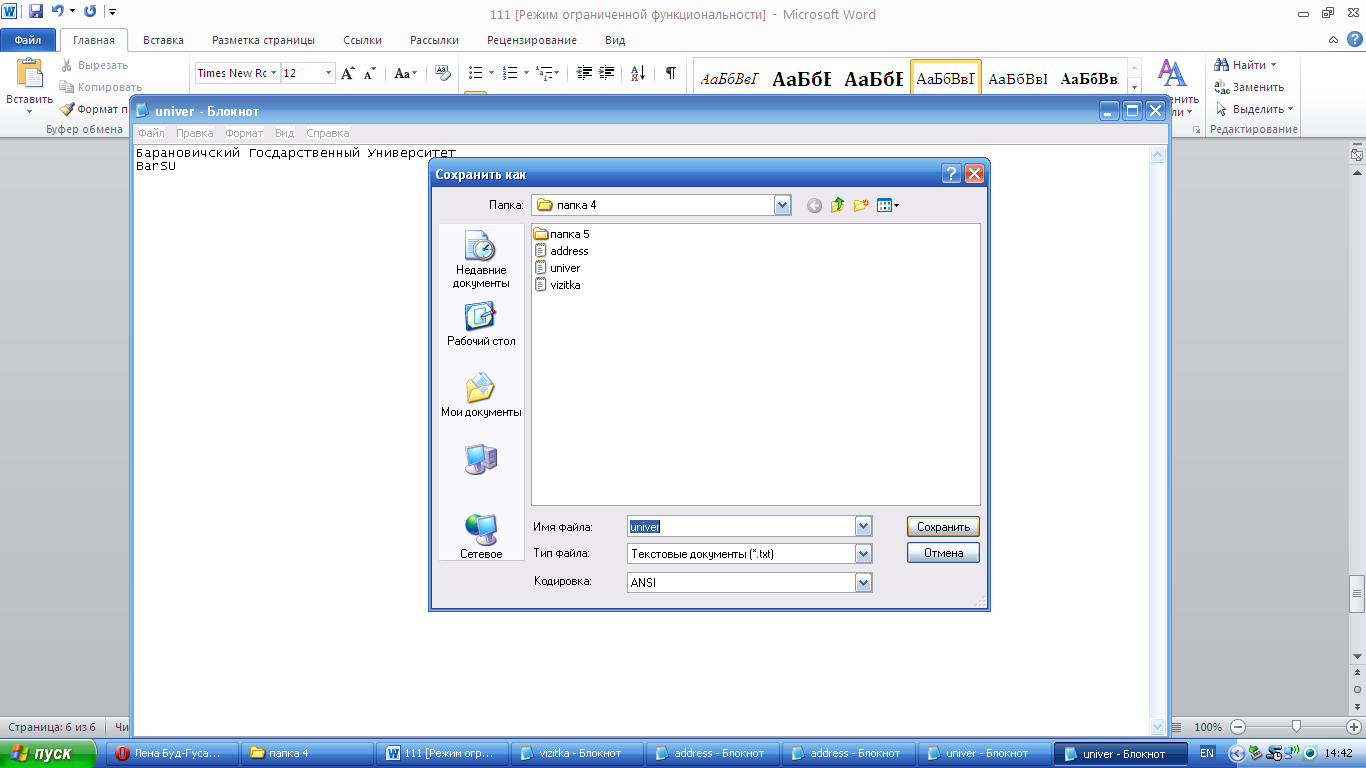Click the пуск Start button
This screenshot has height=768, width=1366.
50,754
